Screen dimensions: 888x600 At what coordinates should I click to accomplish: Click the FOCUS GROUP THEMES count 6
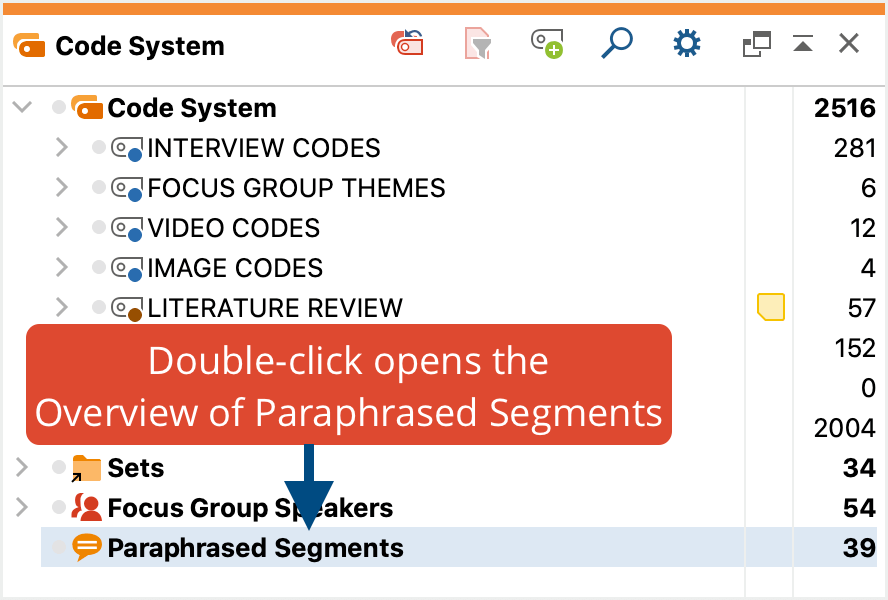pyautogui.click(x=869, y=189)
